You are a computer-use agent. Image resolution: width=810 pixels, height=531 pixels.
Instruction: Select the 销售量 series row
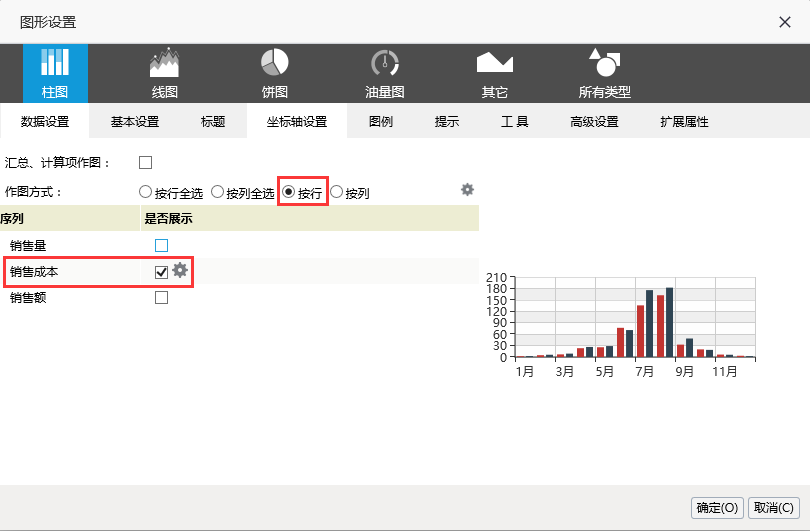(x=240, y=245)
